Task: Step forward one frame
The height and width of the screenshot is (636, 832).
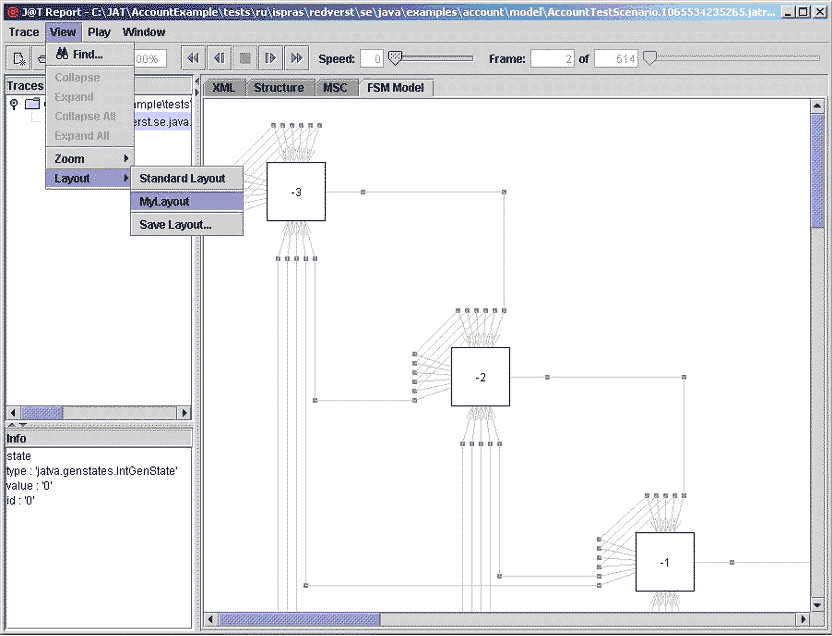Action: [x=270, y=59]
